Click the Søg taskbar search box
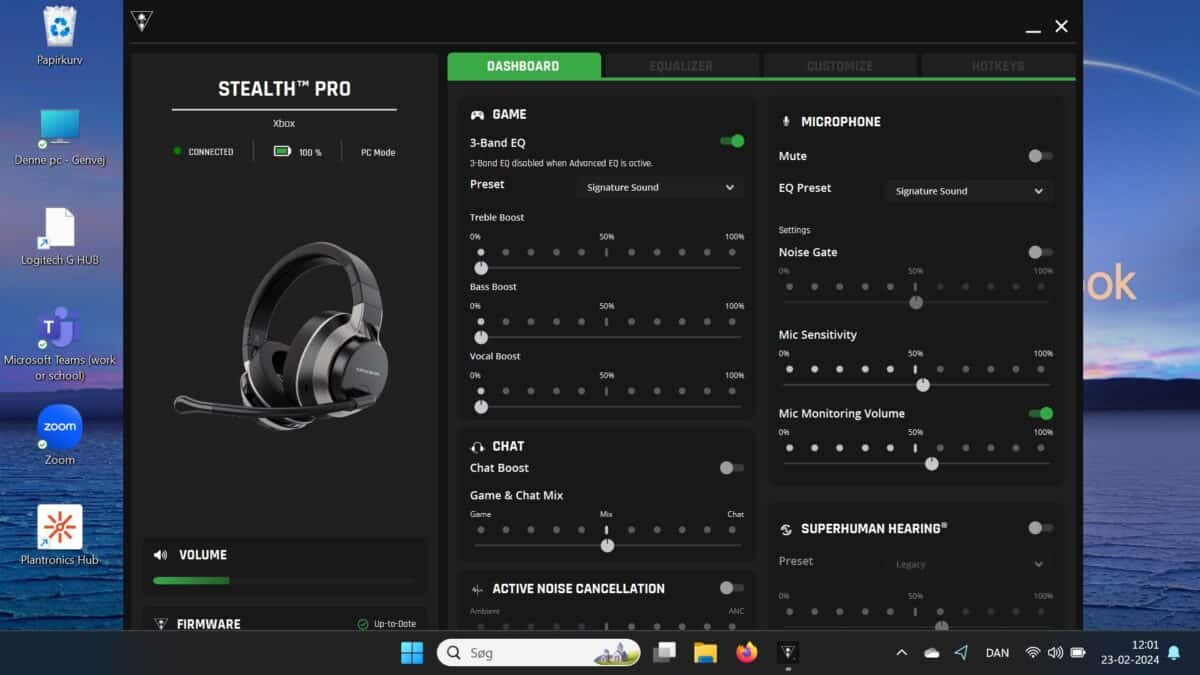 539,653
